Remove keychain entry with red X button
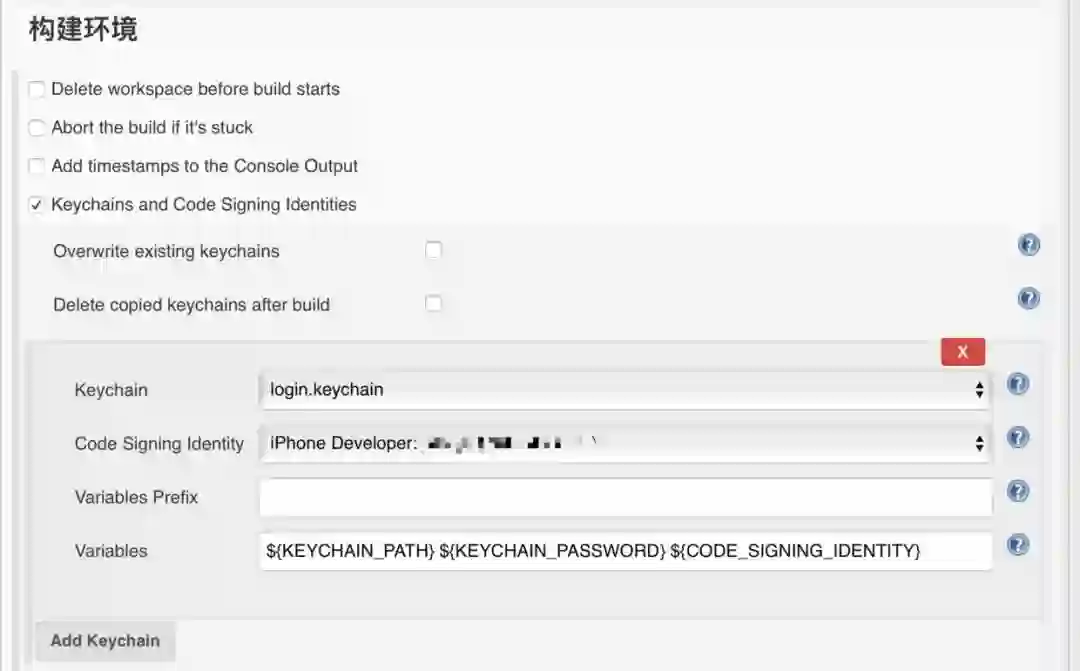The height and width of the screenshot is (671, 1080). (x=962, y=352)
